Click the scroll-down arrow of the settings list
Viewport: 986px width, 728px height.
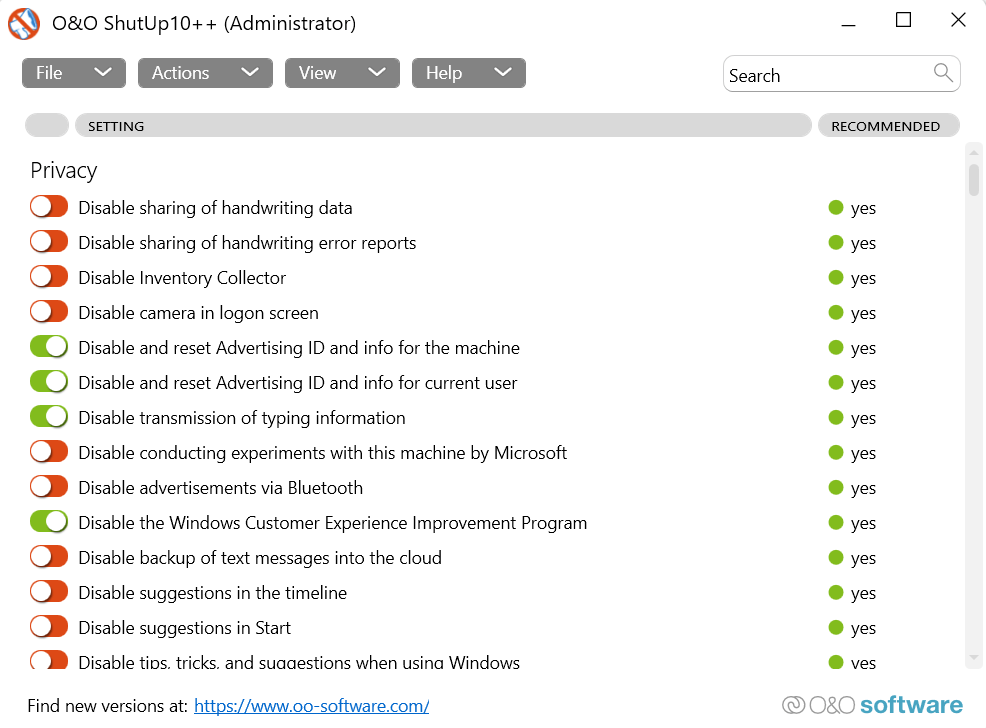(974, 657)
